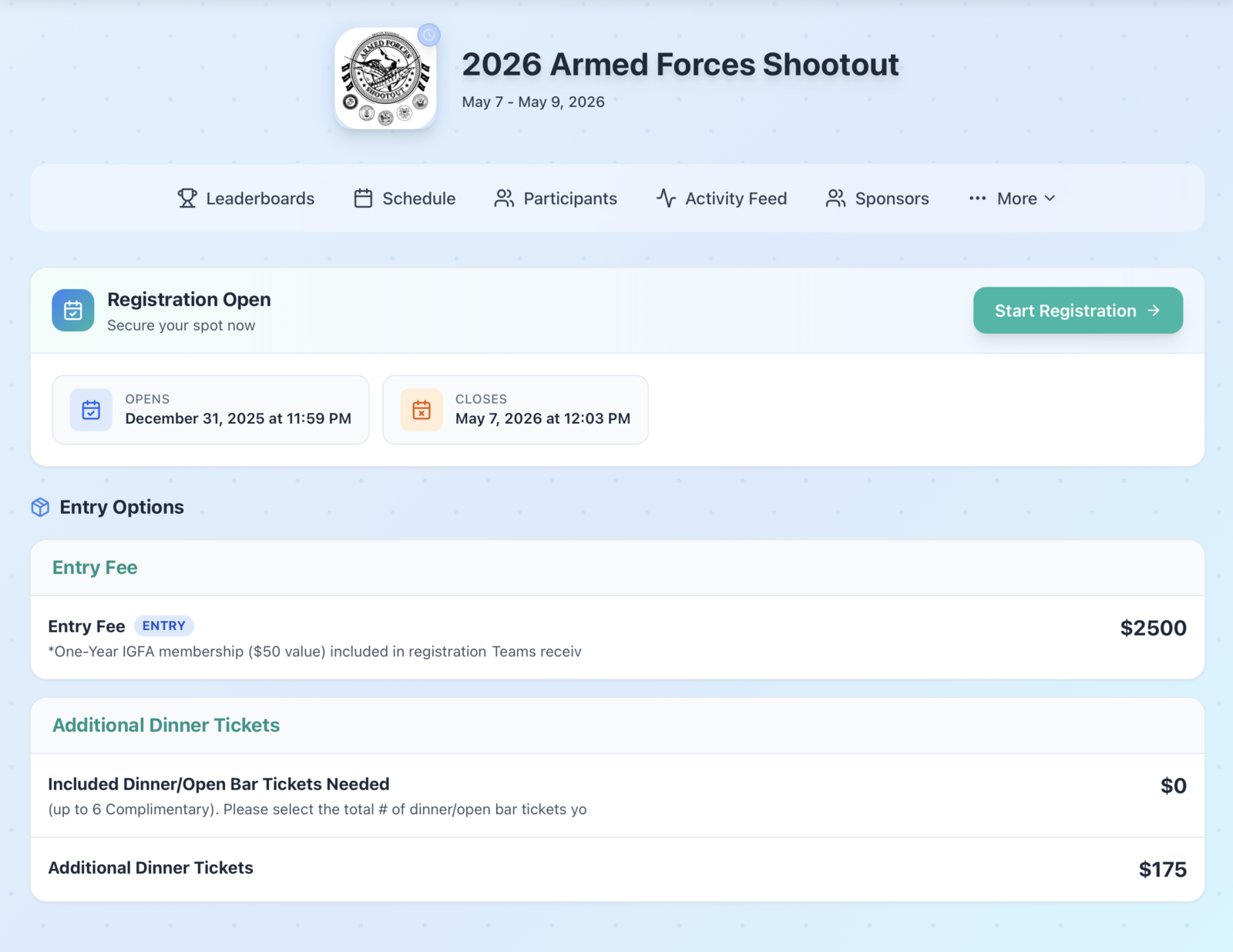Expand the More dropdown chevron
The height and width of the screenshot is (952, 1233).
(x=1050, y=199)
